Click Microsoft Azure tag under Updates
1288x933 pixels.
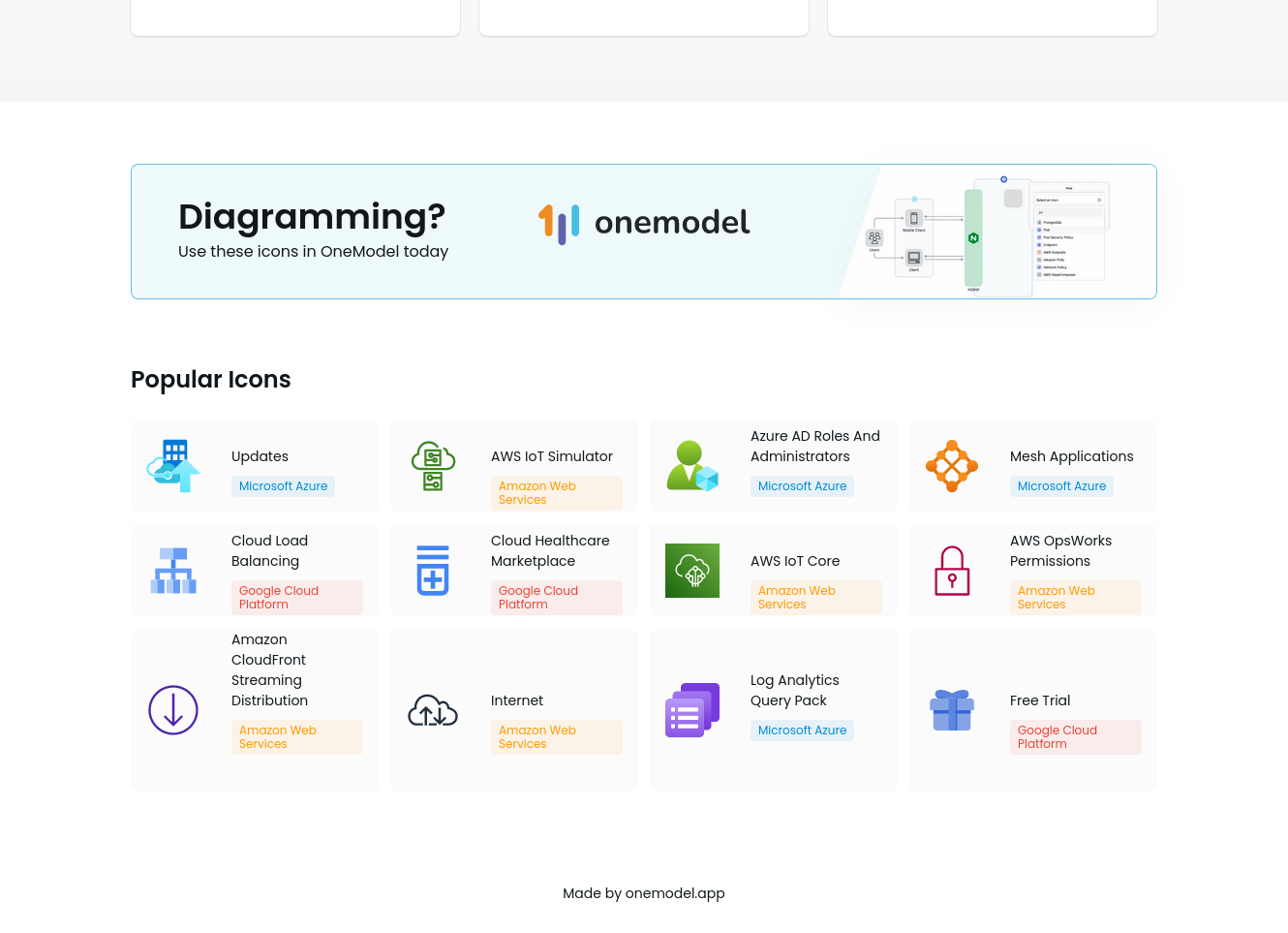pos(283,486)
